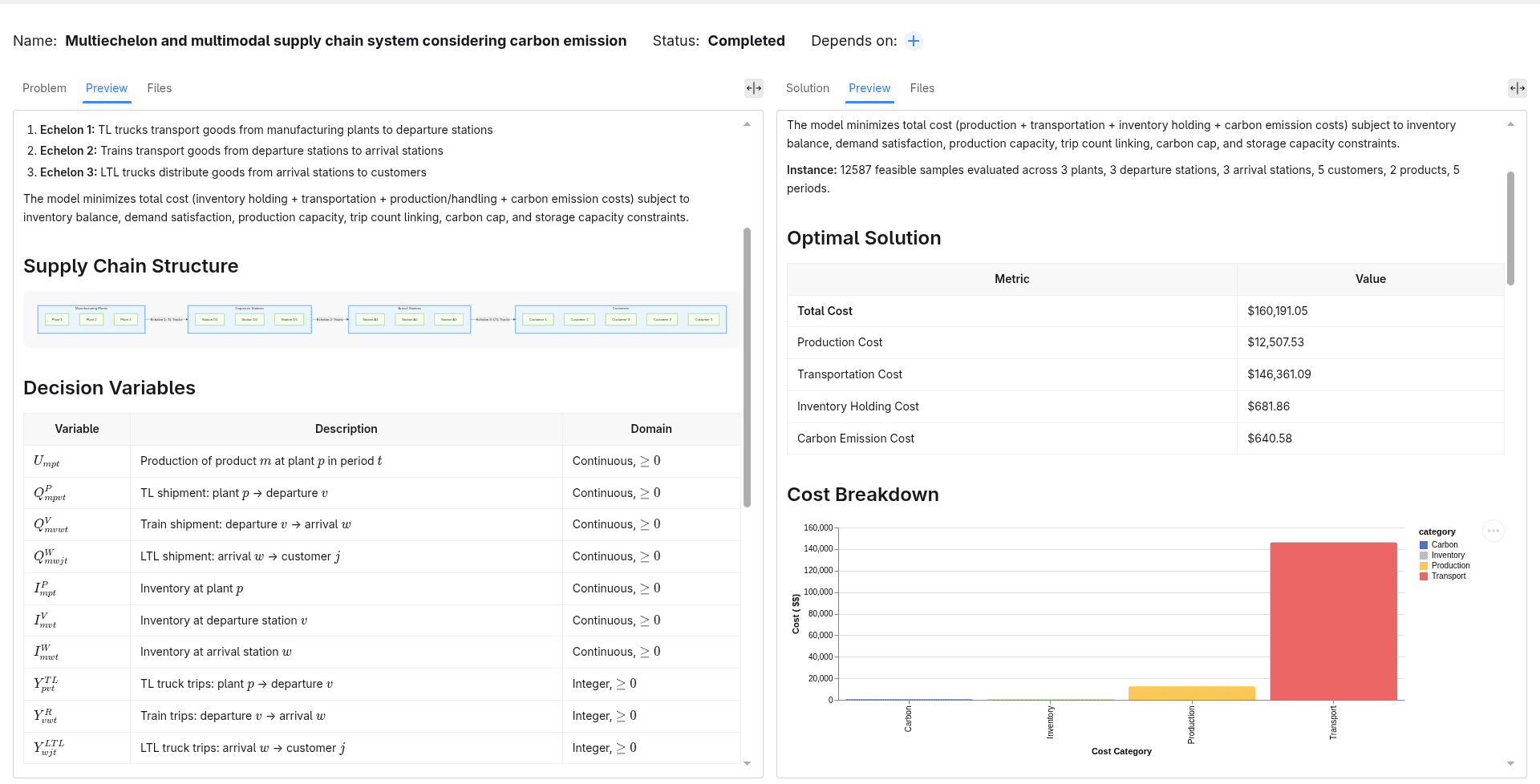Open the left panel Files tab
Screen dimensions: 1540x784
pos(160,88)
